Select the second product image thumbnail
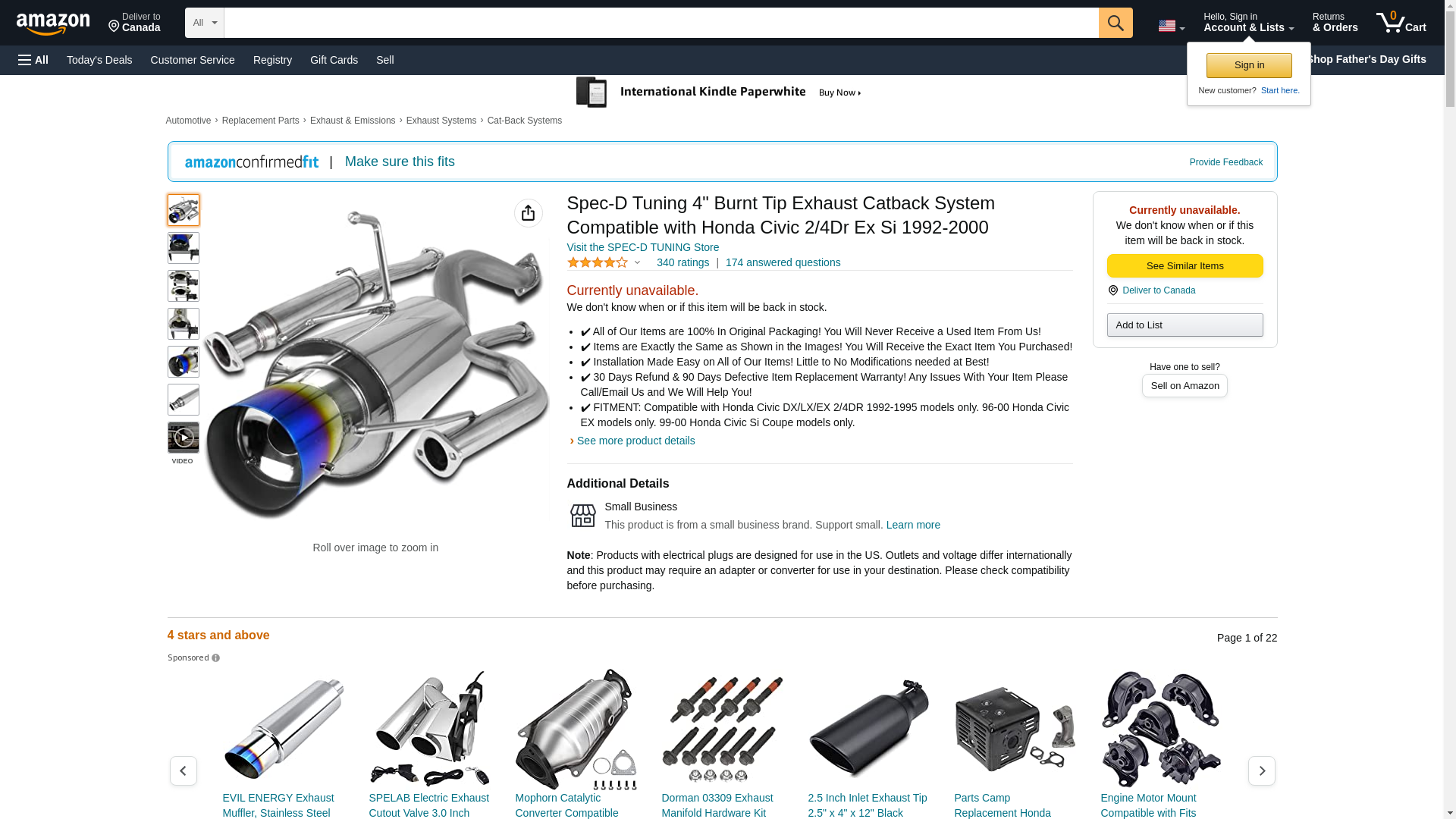This screenshot has width=1456, height=819. pyautogui.click(x=183, y=248)
